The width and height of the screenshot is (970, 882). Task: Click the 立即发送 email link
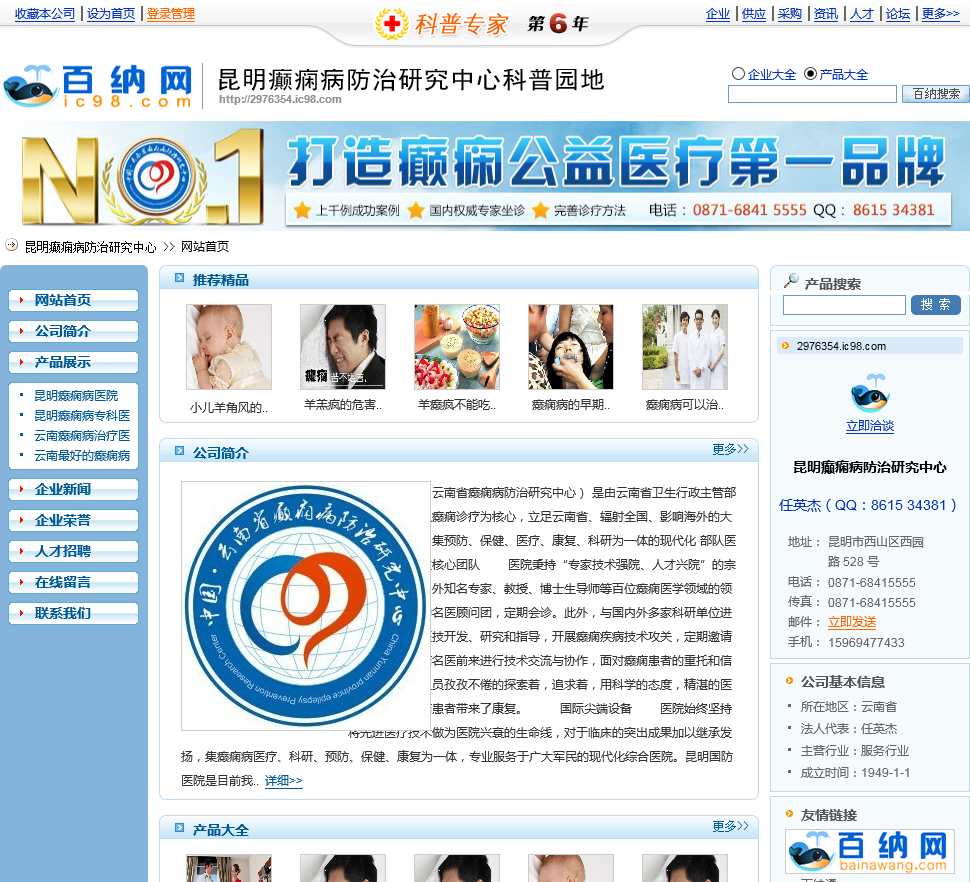pos(852,622)
